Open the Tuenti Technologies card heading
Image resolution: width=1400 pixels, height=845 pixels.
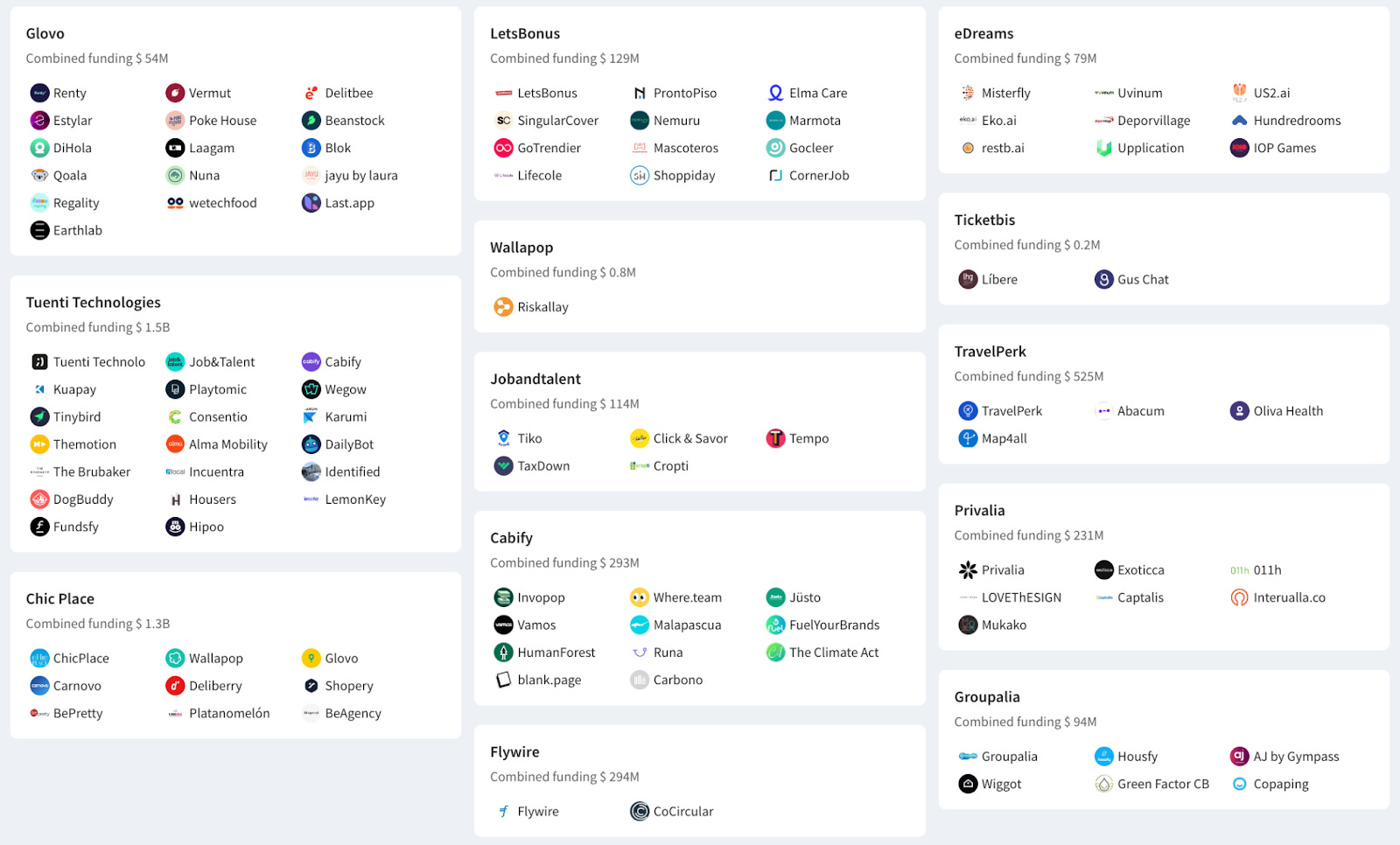94,303
